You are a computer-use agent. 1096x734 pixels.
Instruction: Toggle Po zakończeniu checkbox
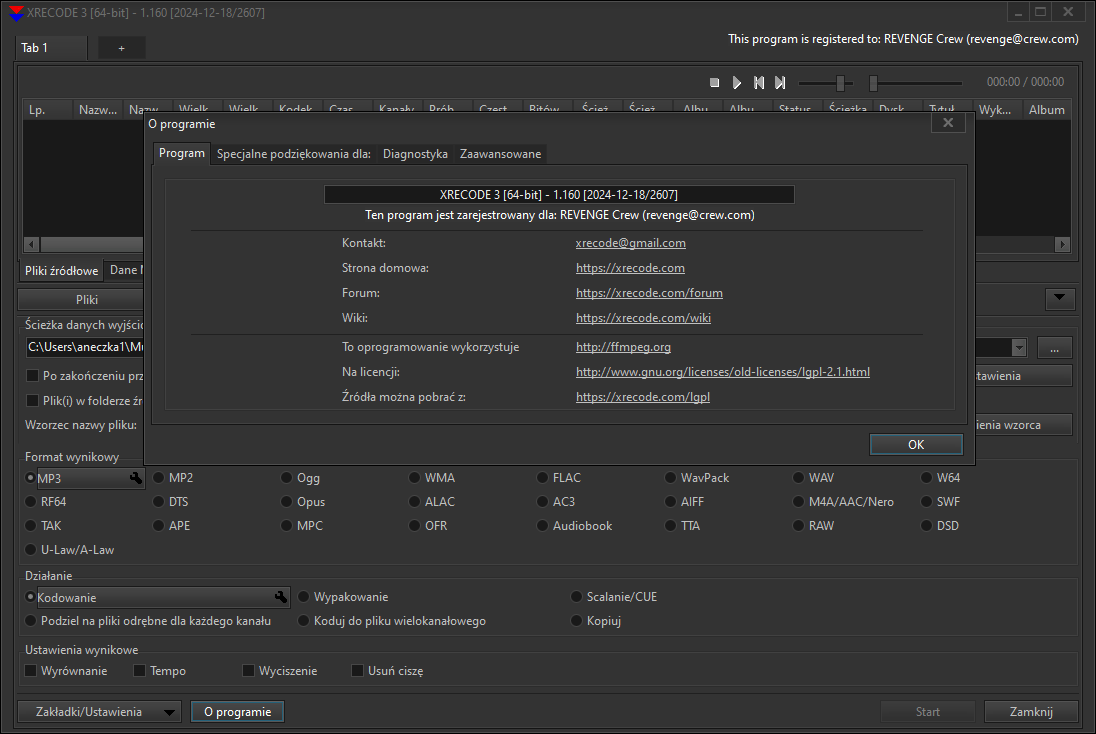click(32, 376)
